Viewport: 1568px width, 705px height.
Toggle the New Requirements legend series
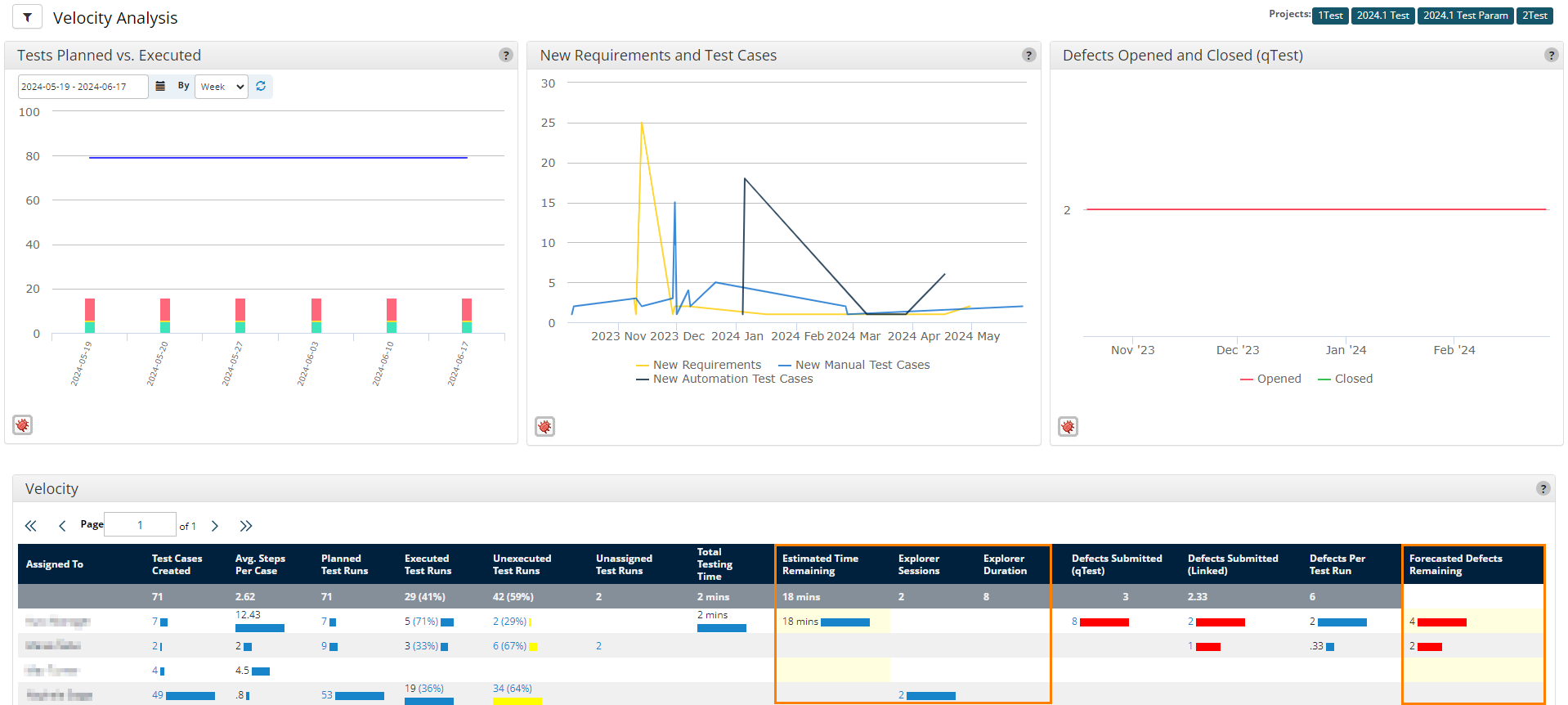click(706, 365)
